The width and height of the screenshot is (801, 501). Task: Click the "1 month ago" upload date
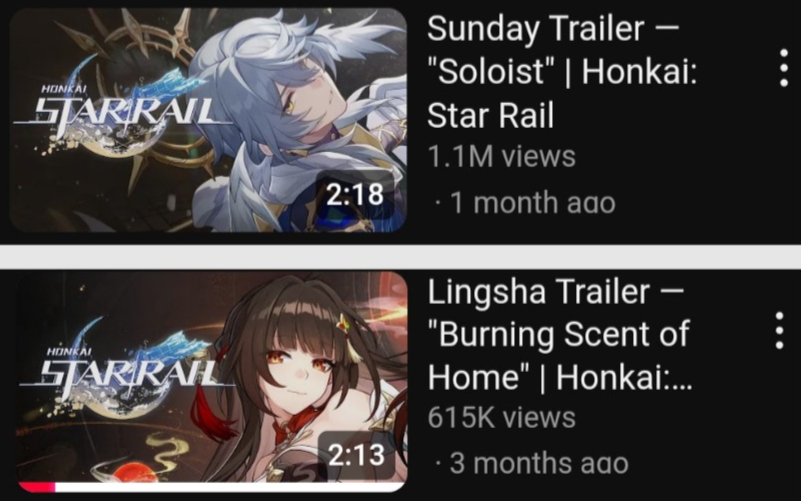tap(532, 203)
